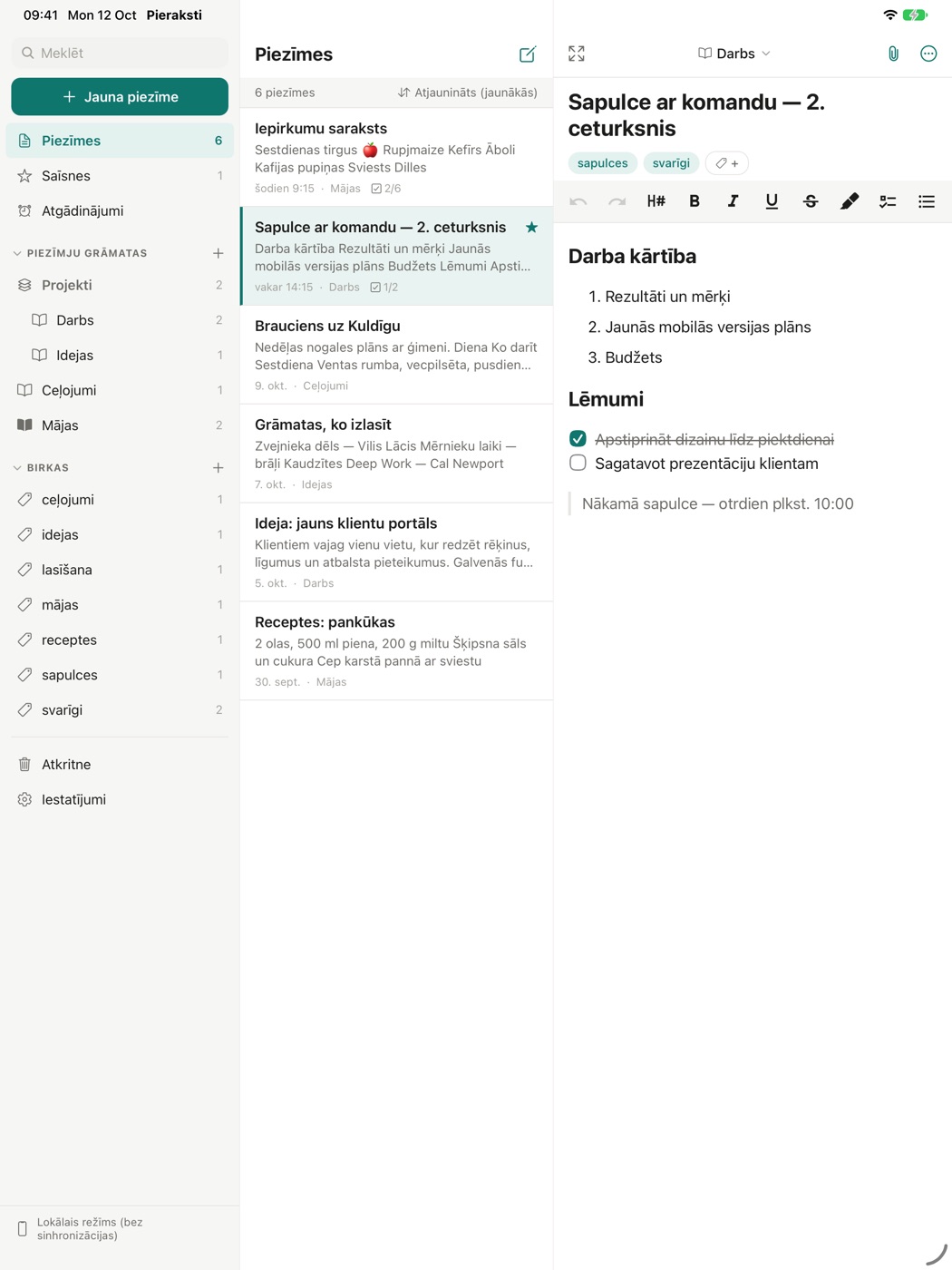Toggle italic formatting
Image resolution: width=952 pixels, height=1270 pixels.
click(x=733, y=201)
